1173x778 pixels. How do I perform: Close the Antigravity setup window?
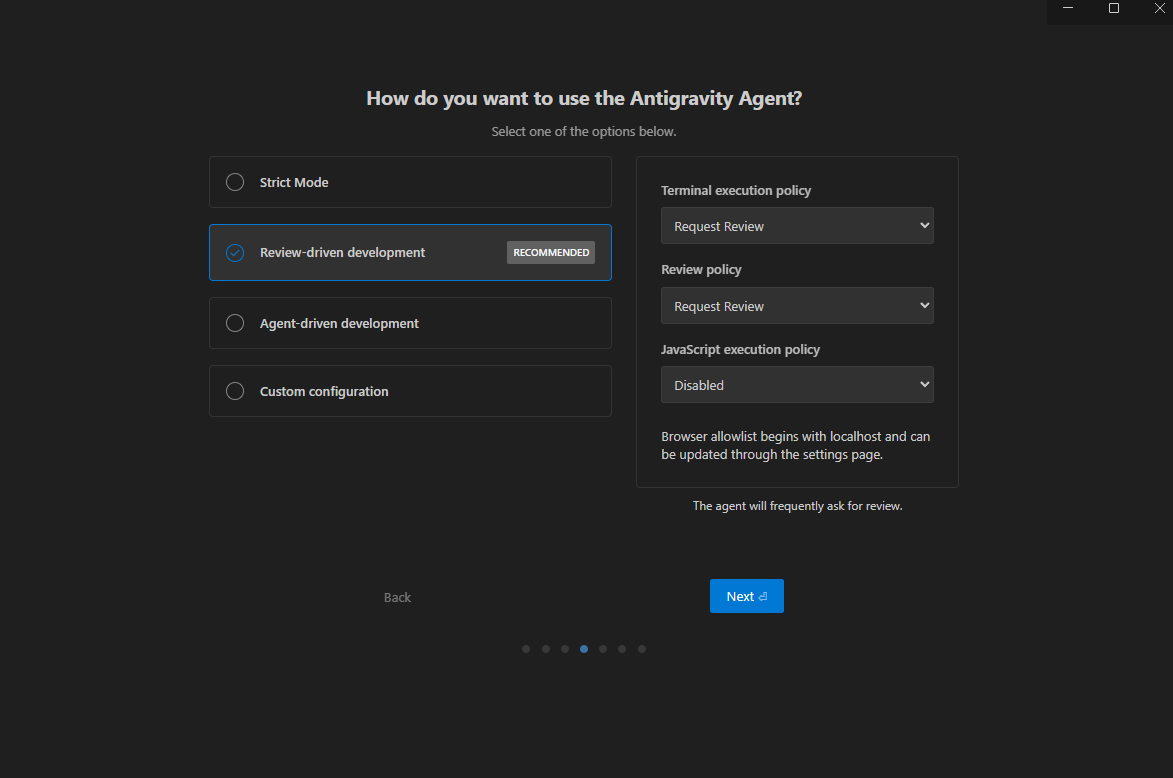pyautogui.click(x=1159, y=9)
